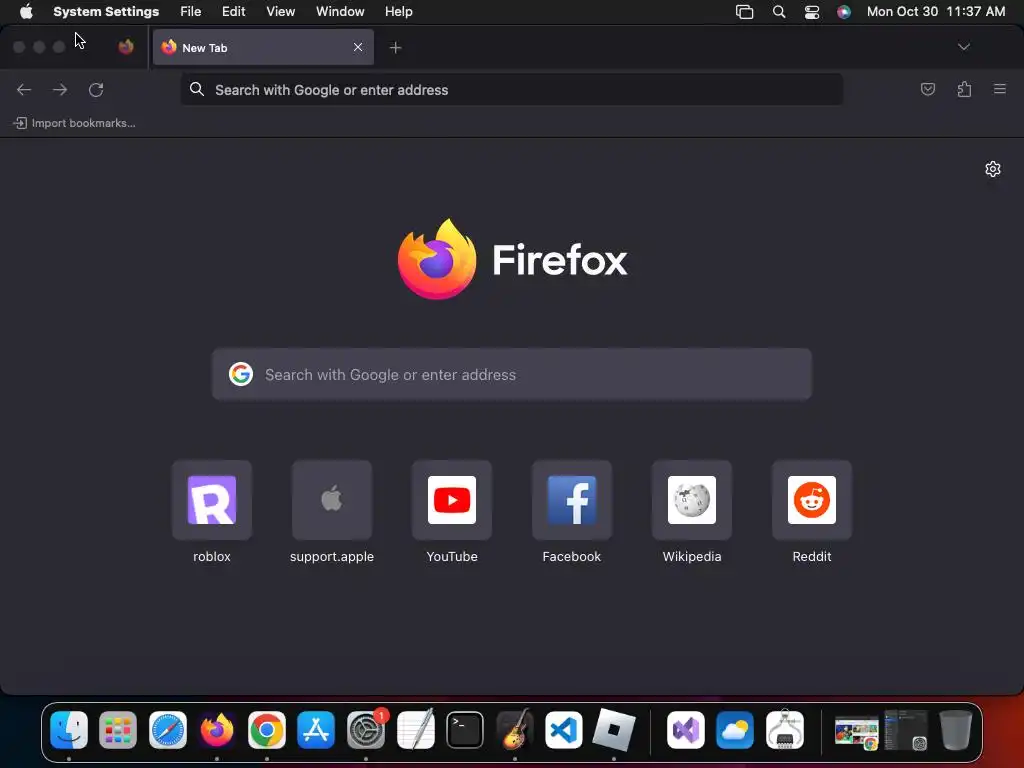This screenshot has width=1024, height=768.
Task: Click the Firefox View pinned icon
Action: click(126, 47)
